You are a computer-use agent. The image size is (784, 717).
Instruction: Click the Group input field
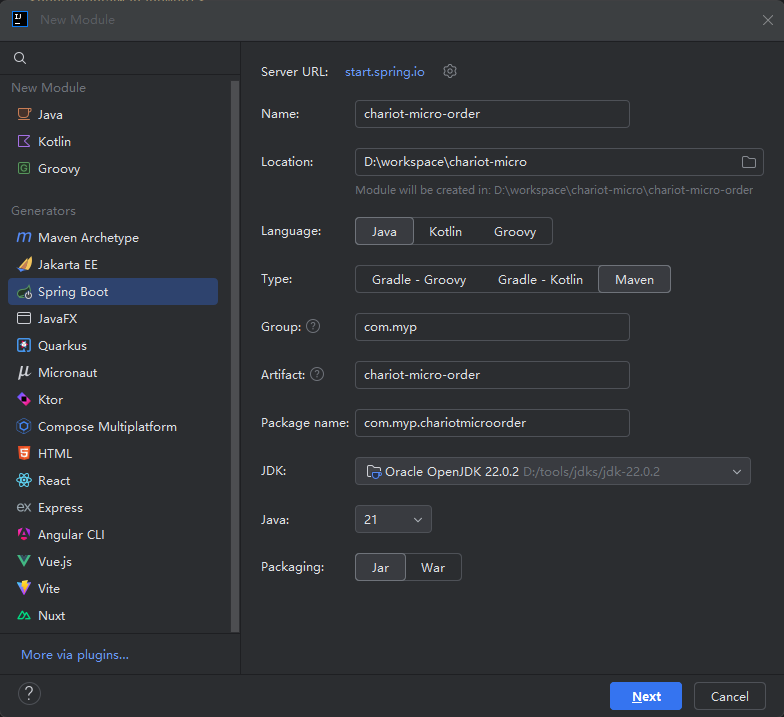click(x=492, y=327)
